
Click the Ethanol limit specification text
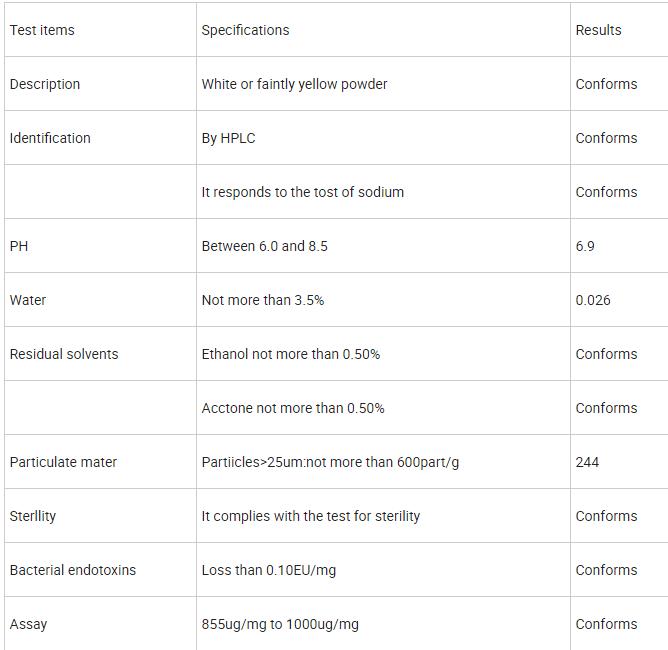pyautogui.click(x=290, y=354)
